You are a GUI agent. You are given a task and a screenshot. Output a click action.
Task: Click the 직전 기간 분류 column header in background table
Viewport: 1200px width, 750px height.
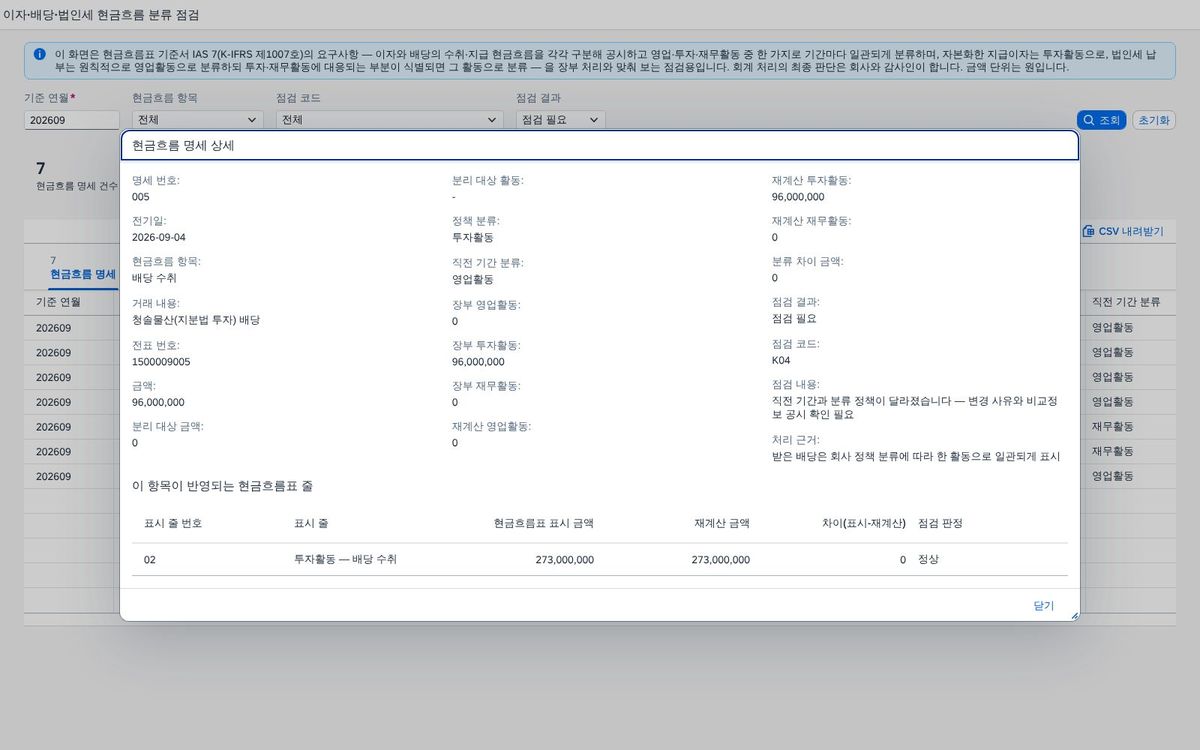coord(1126,302)
